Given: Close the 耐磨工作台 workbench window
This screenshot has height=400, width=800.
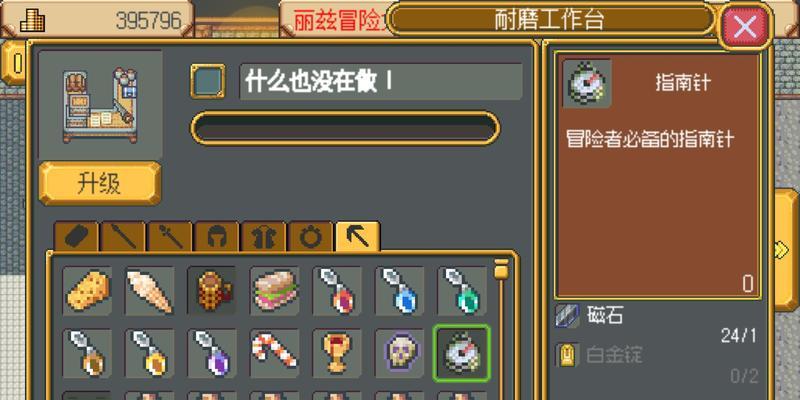Looking at the screenshot, I should pyautogui.click(x=745, y=27).
